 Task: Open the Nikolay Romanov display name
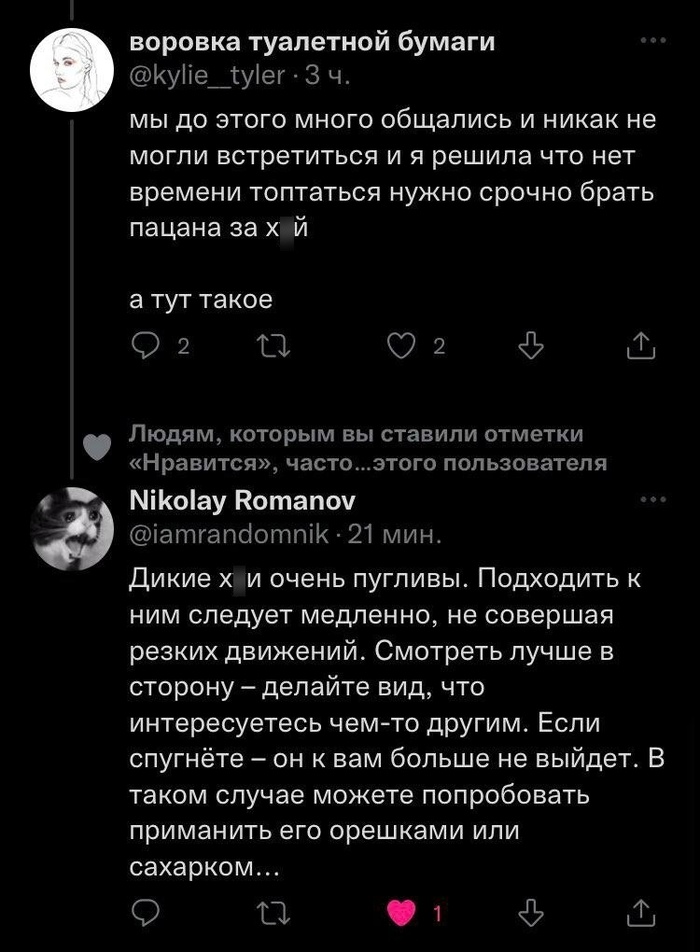[x=242, y=499]
